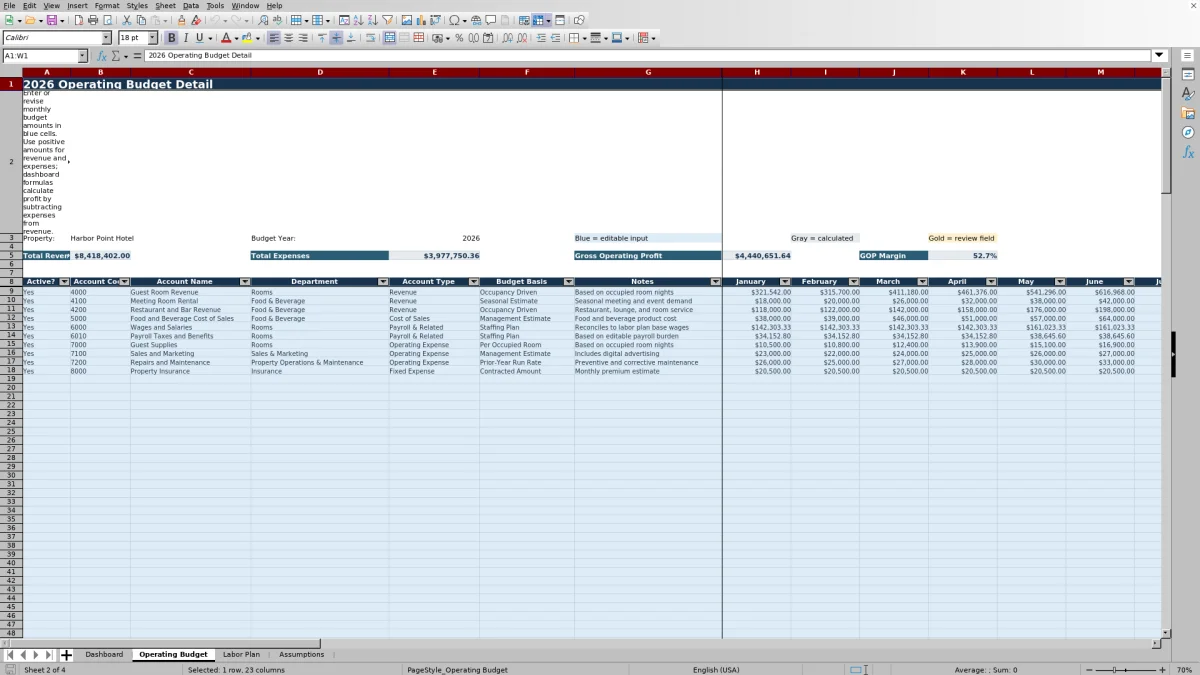Click the row 9 header
The image size is (1200, 675).
click(11, 291)
